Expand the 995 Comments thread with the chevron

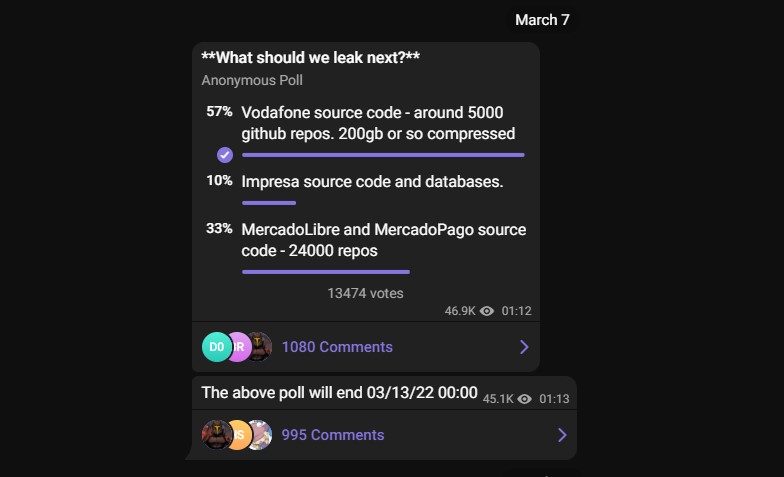coord(562,435)
